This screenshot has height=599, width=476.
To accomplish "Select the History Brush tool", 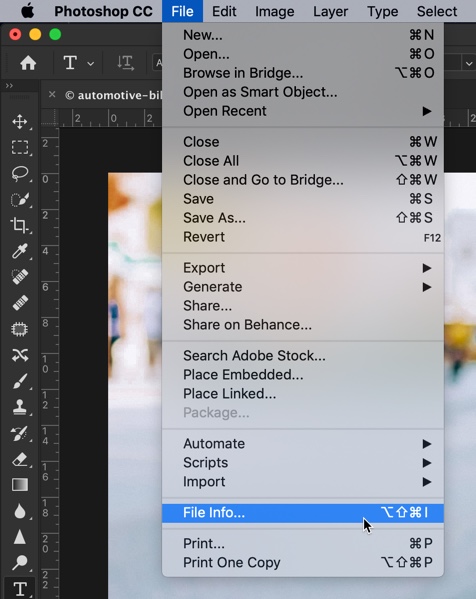I will (x=19, y=433).
